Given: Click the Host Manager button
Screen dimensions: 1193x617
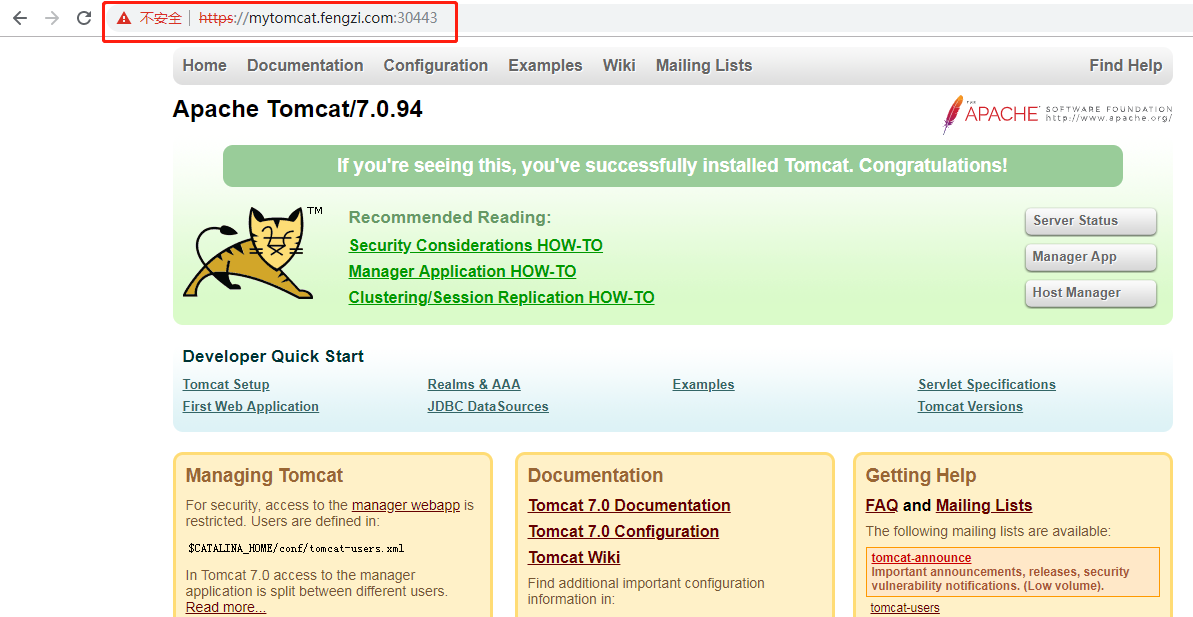Looking at the screenshot, I should 1090,293.
